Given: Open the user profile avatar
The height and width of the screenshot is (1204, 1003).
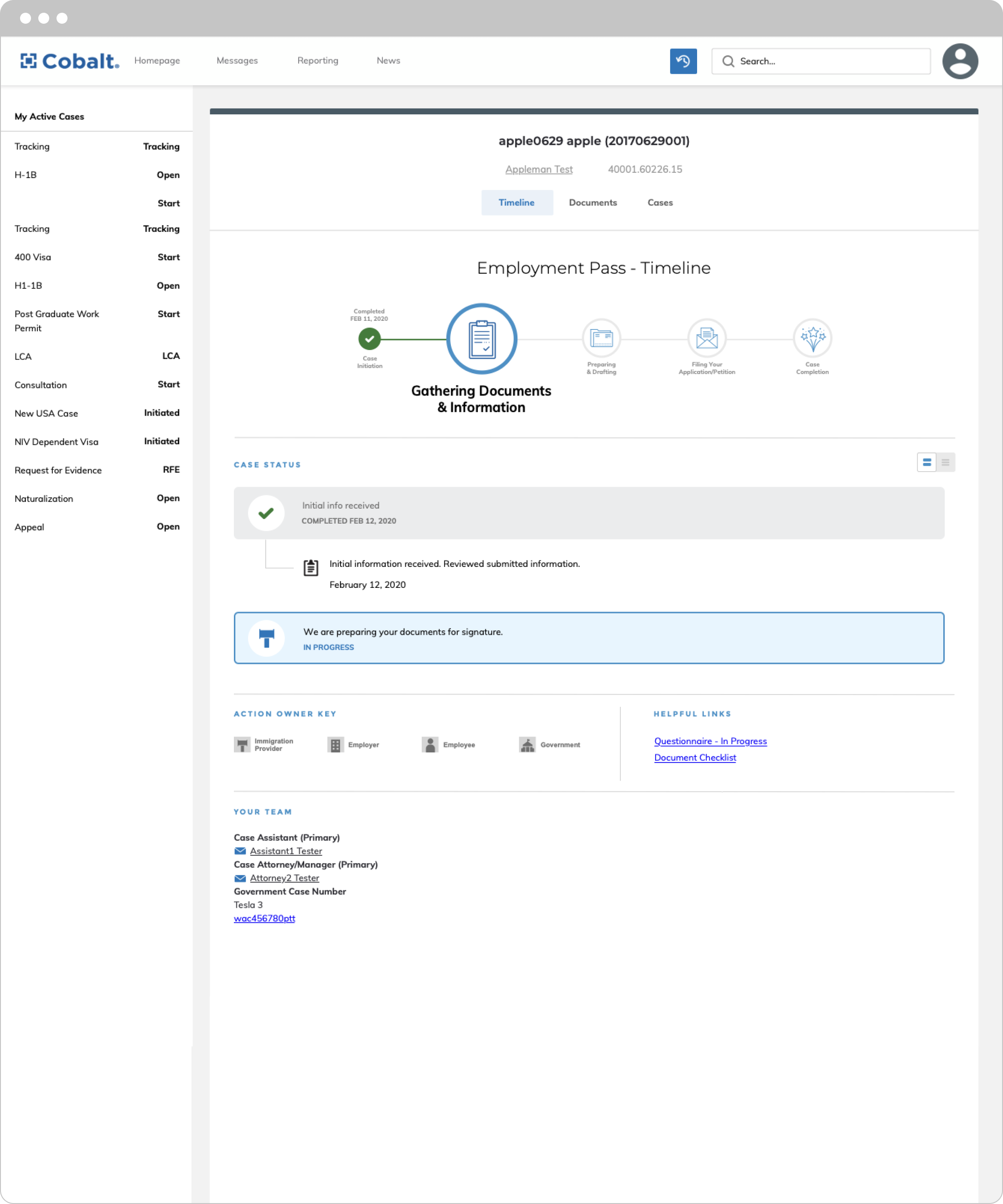Looking at the screenshot, I should click(959, 61).
